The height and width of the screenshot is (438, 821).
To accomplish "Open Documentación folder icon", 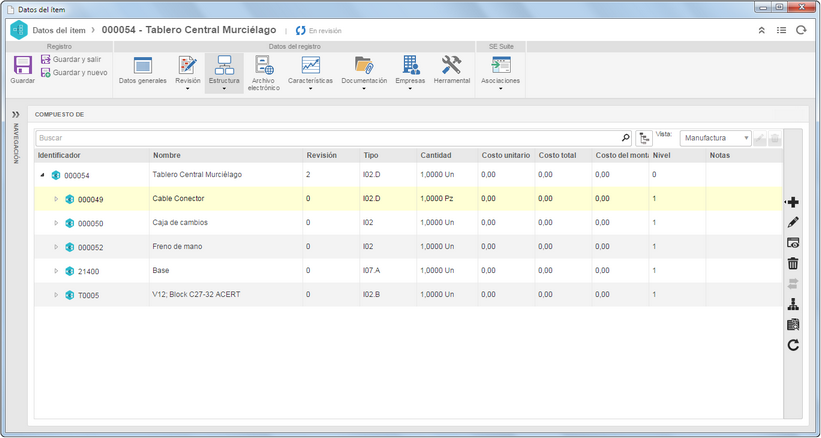I will tap(364, 65).
